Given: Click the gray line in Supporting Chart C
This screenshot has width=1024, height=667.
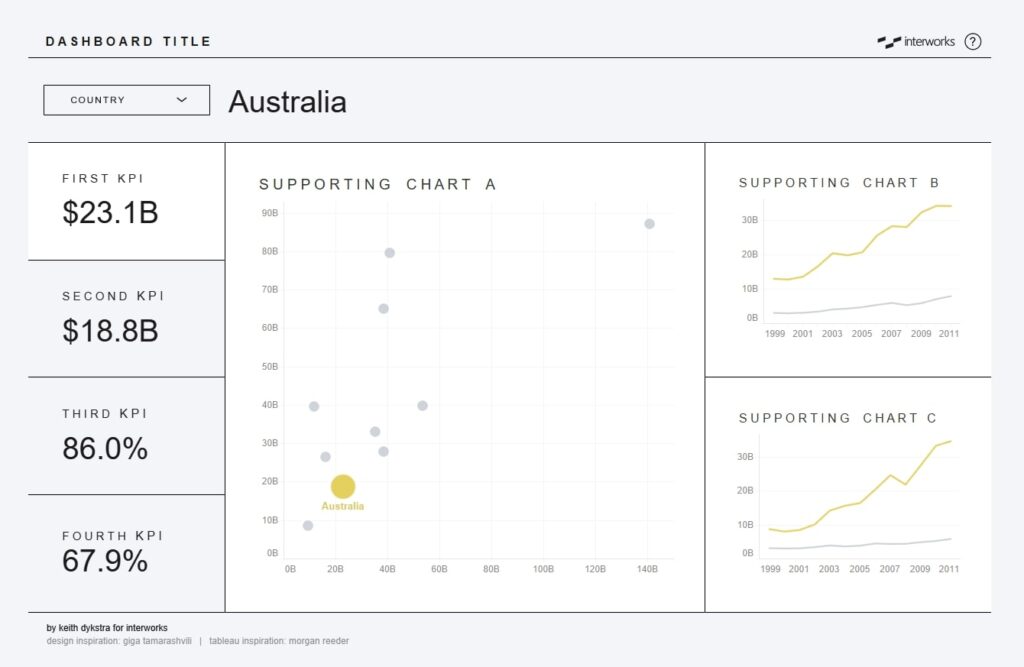Looking at the screenshot, I should click(880, 543).
